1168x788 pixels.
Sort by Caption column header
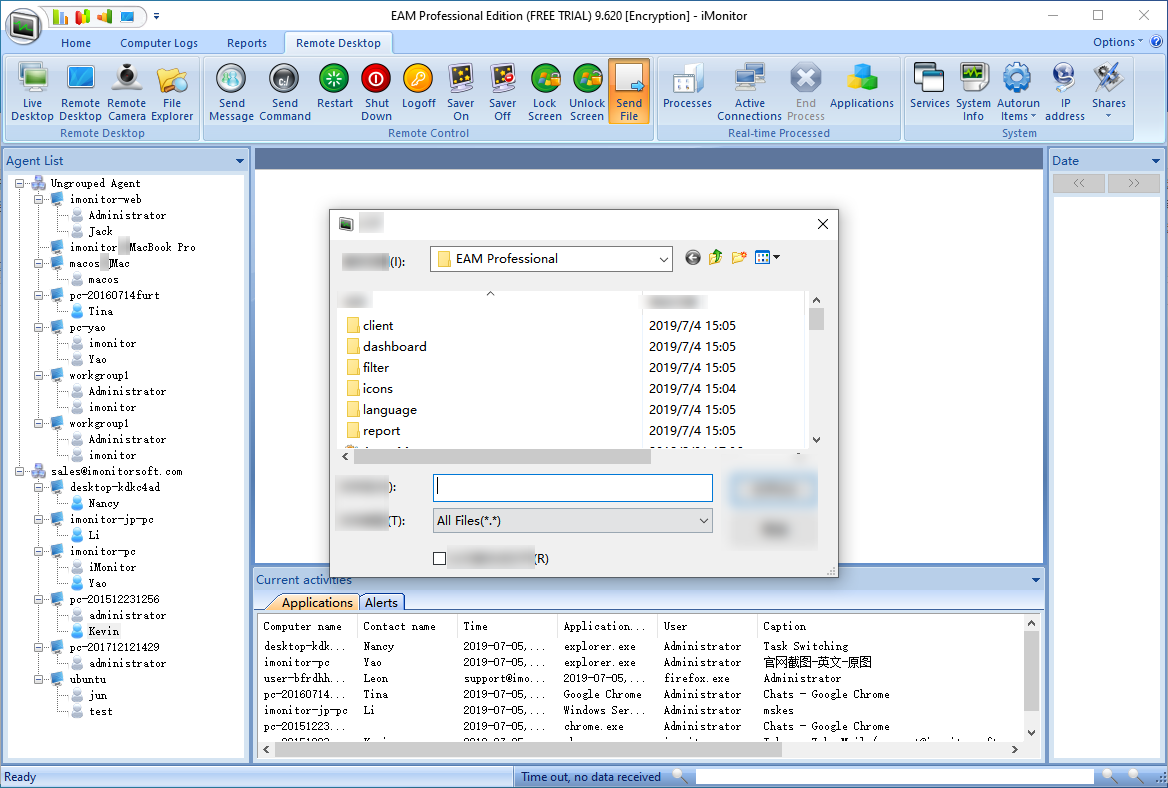click(x=890, y=626)
